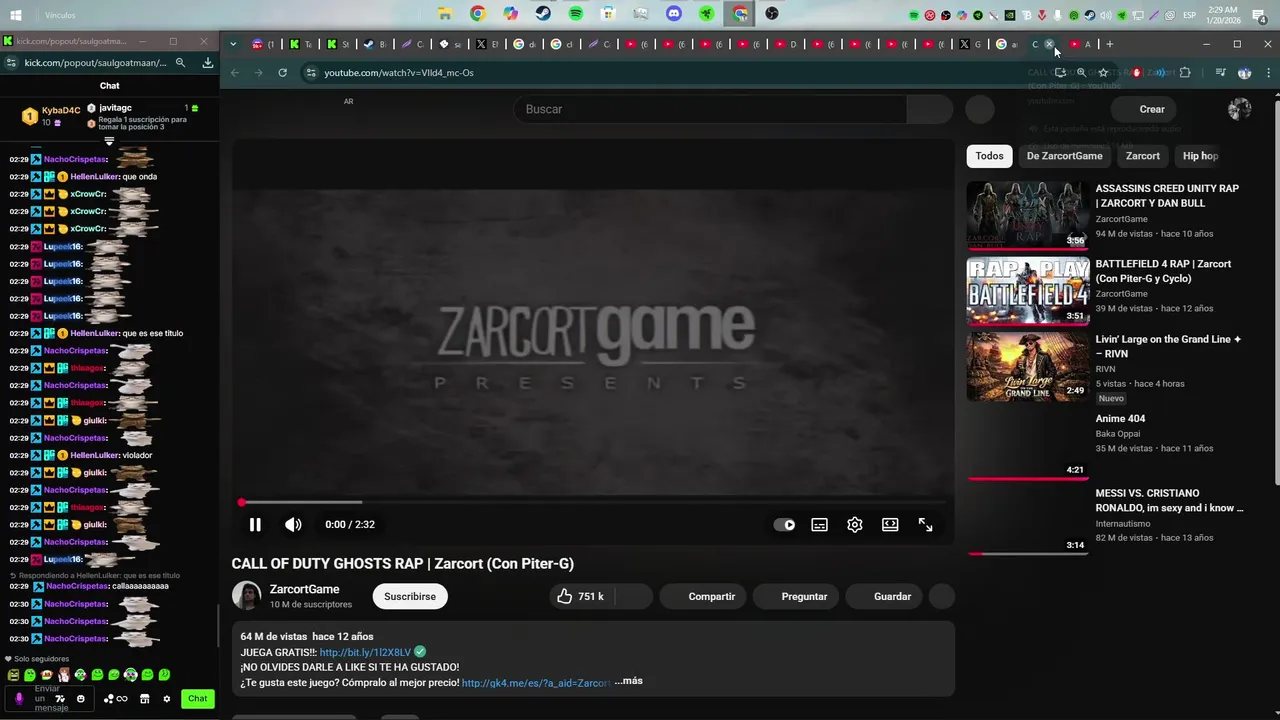Viewport: 1280px width, 720px height.
Task: Open site info icon left of the YouTube URL
Action: click(311, 73)
